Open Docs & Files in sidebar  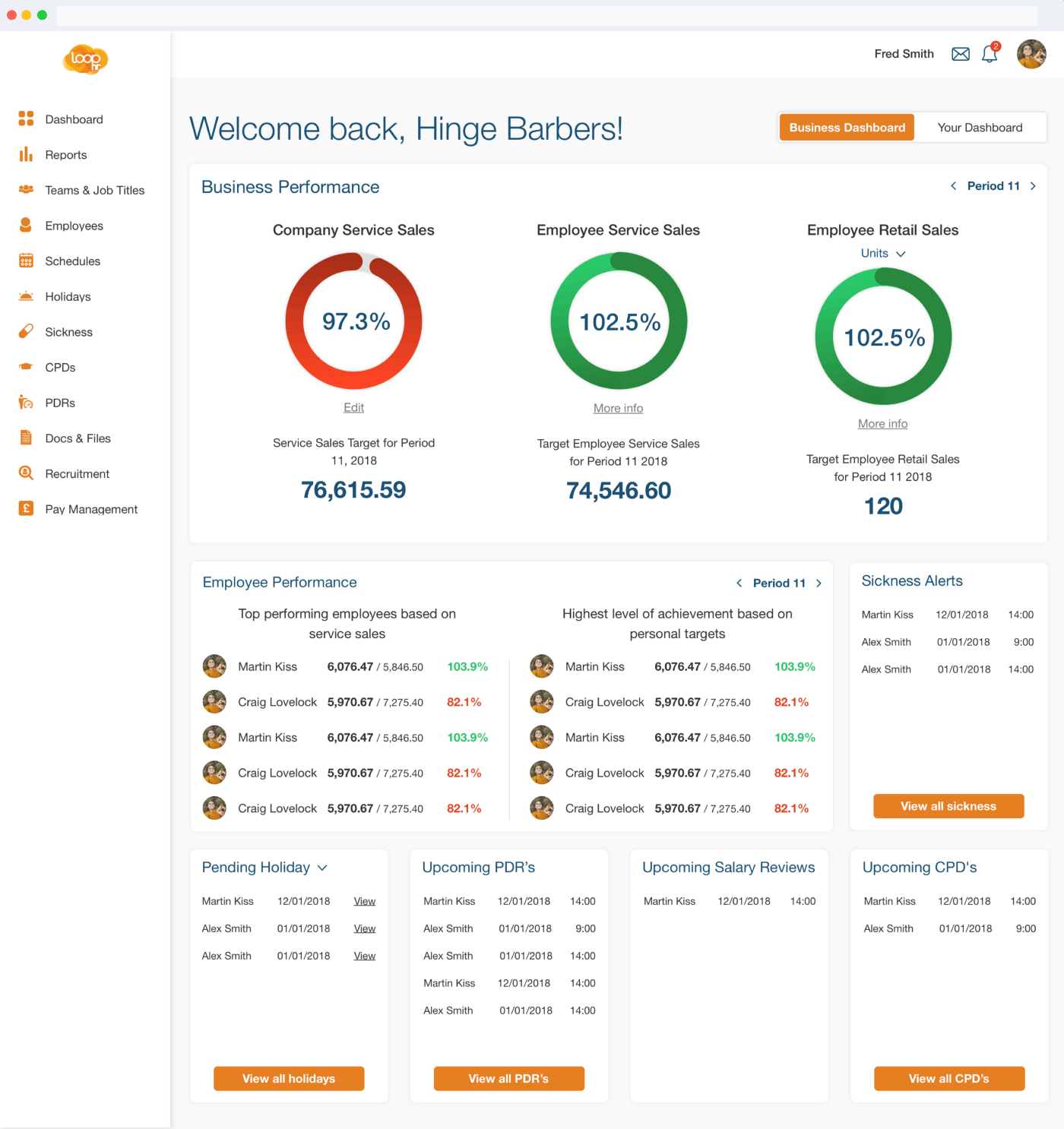tap(78, 438)
